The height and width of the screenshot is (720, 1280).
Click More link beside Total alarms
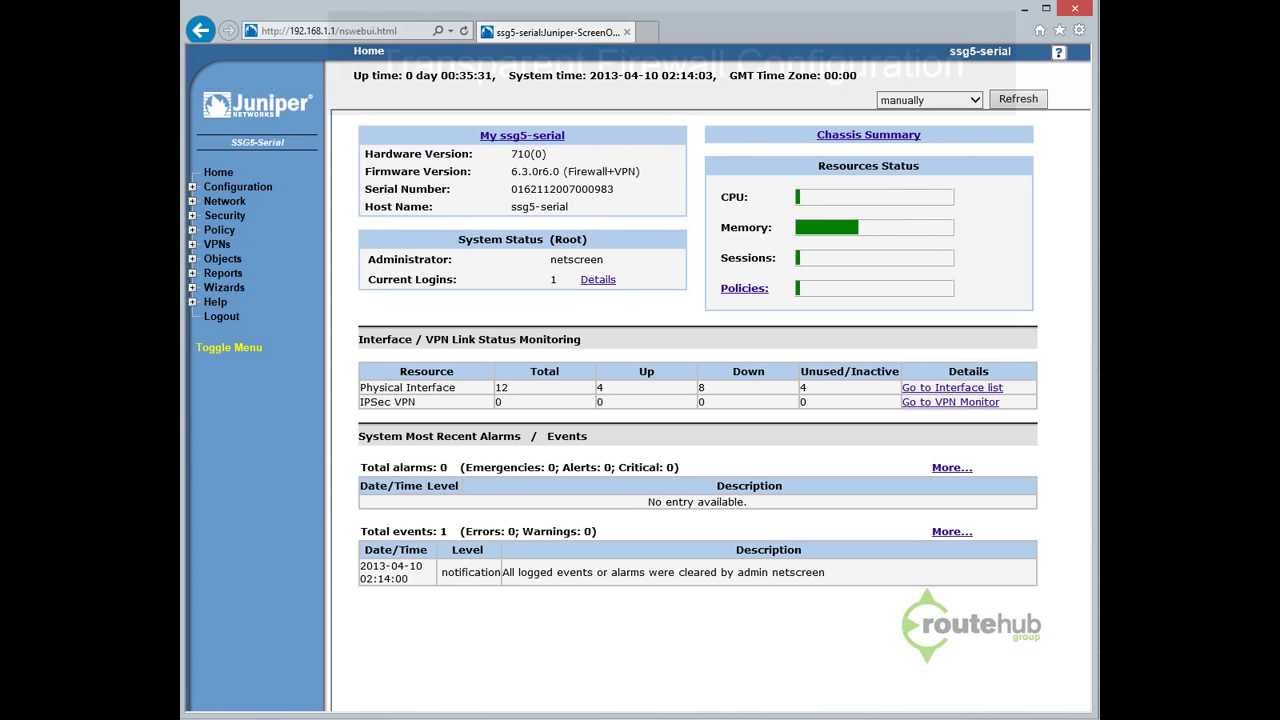952,468
